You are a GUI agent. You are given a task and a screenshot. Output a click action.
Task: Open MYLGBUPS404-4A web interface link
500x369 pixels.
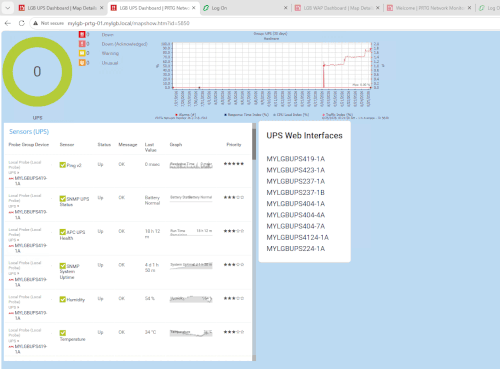tap(296, 215)
